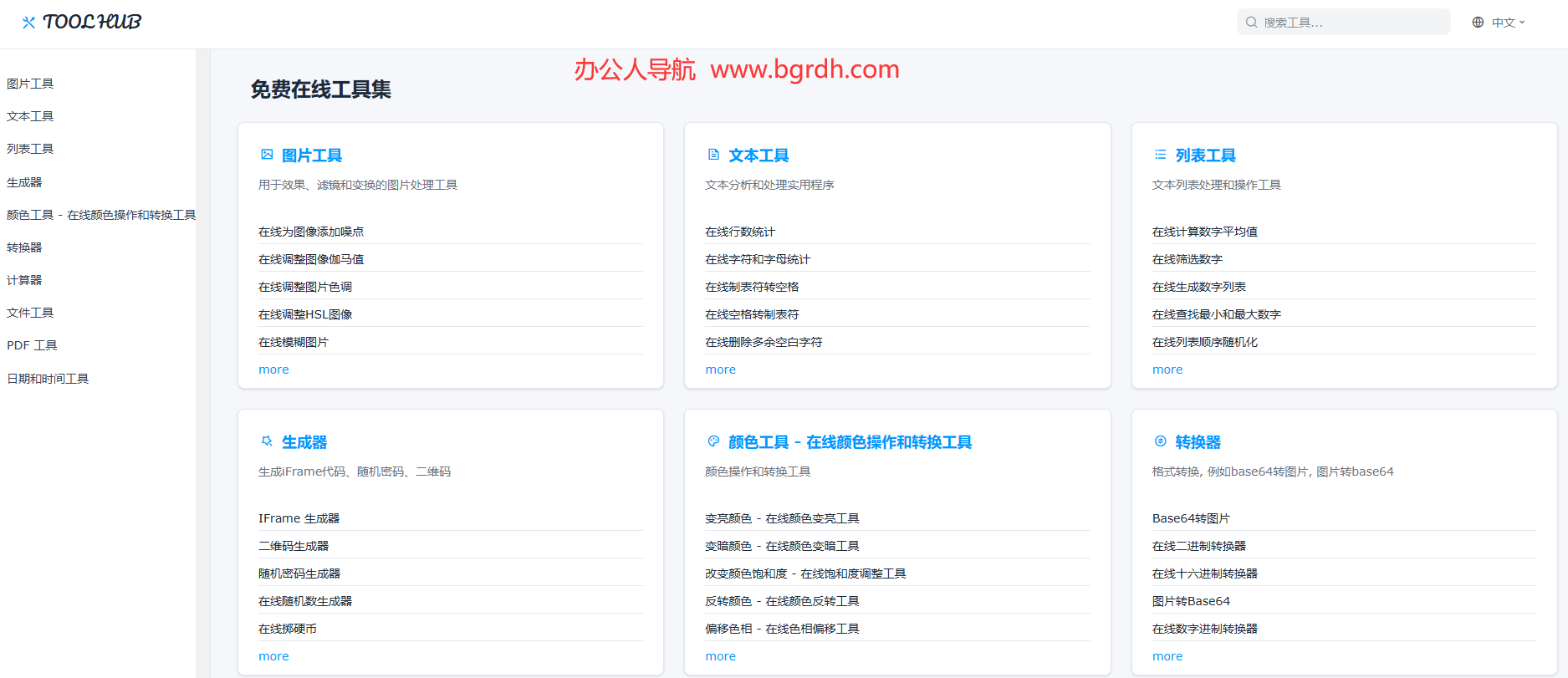Screen dimensions: 1568x678
Task: Open the 二维码生成器 link
Action: (x=294, y=546)
